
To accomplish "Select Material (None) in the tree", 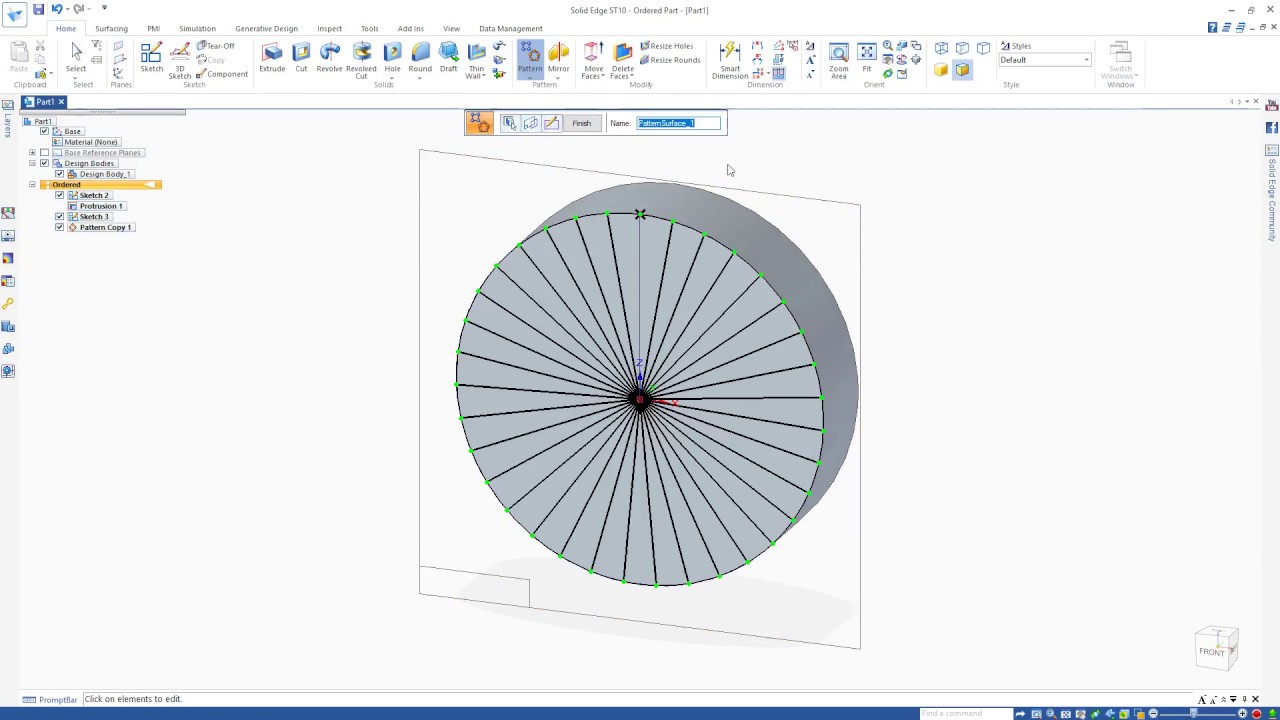I will [91, 142].
